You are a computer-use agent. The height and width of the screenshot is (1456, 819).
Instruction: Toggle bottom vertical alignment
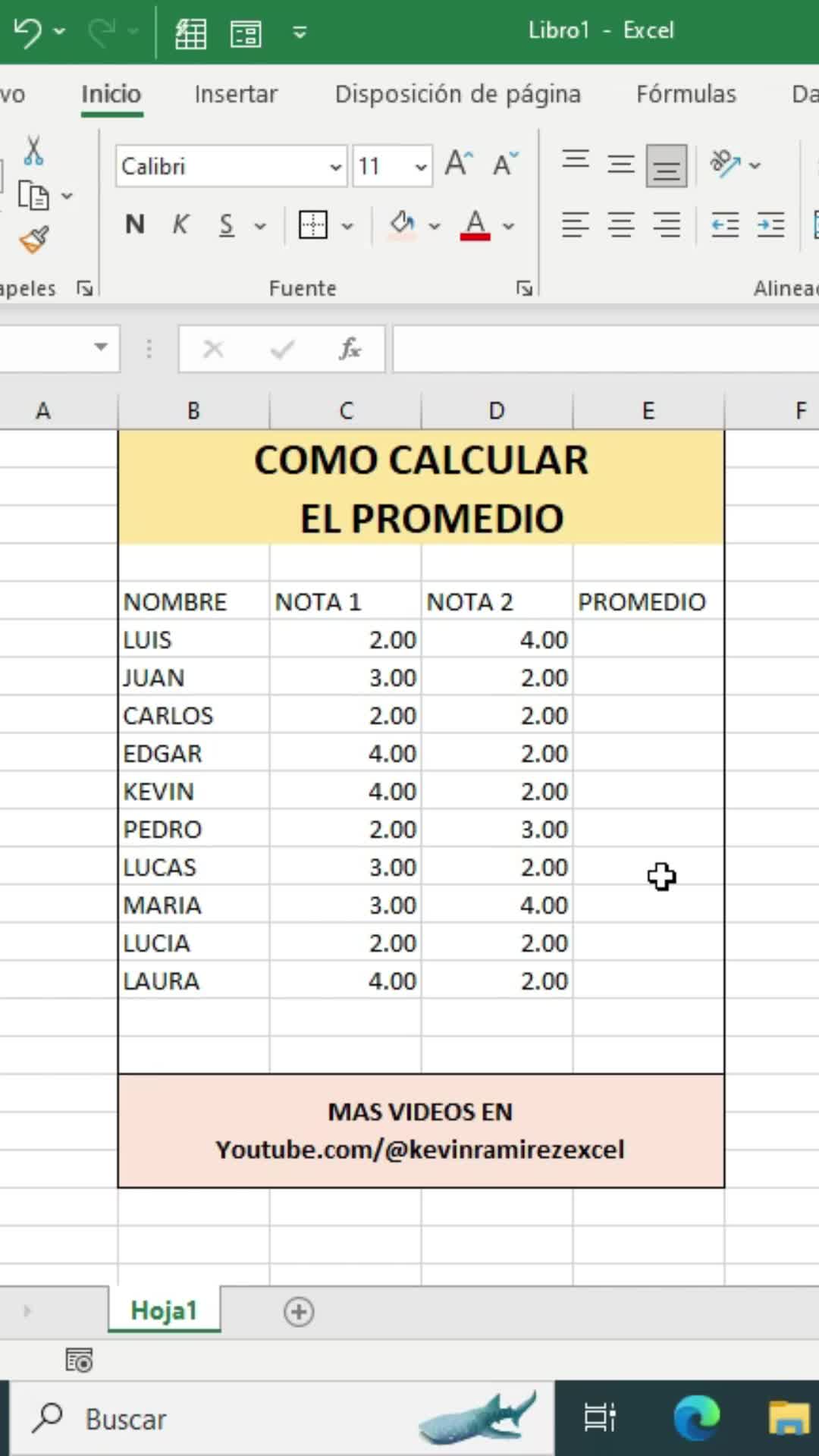click(666, 165)
